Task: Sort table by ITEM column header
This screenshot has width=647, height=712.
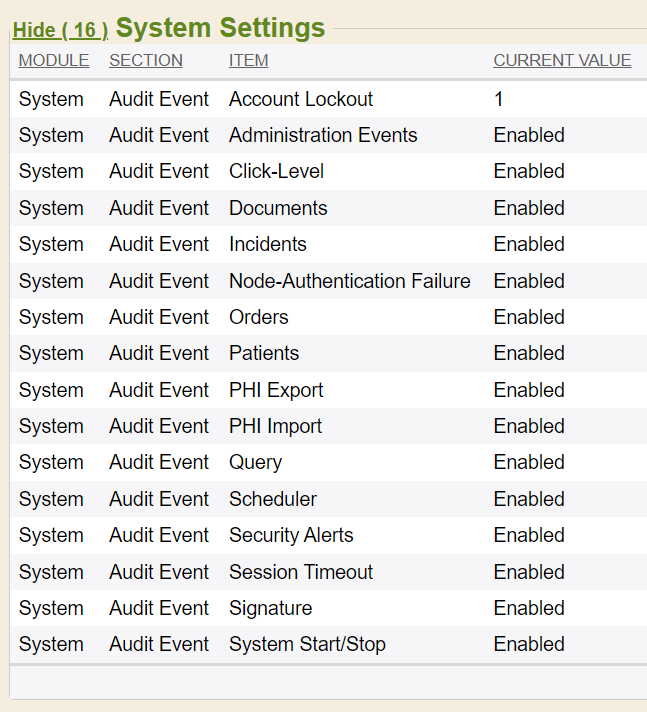Action: point(248,60)
